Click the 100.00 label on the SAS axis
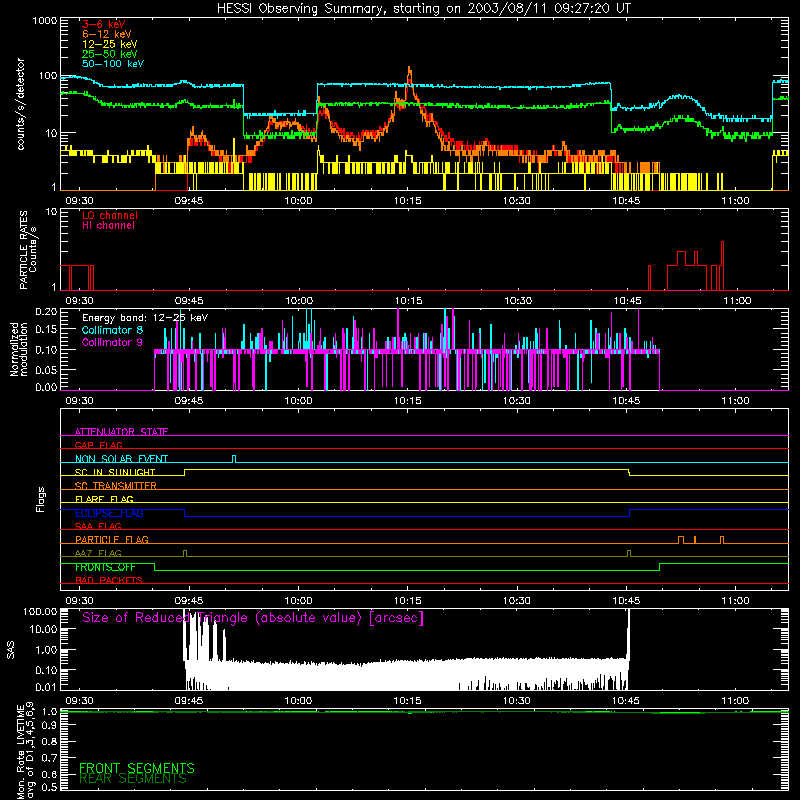Viewport: 800px width, 800px height. point(40,611)
